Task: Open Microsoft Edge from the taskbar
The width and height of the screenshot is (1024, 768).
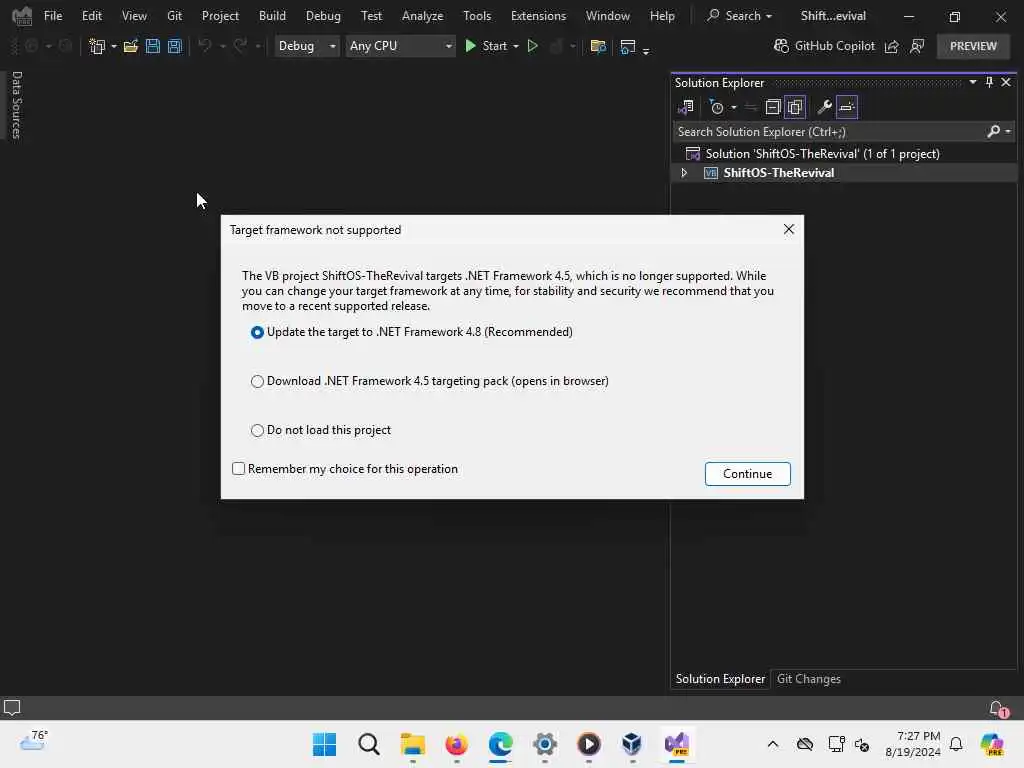Action: (x=500, y=744)
